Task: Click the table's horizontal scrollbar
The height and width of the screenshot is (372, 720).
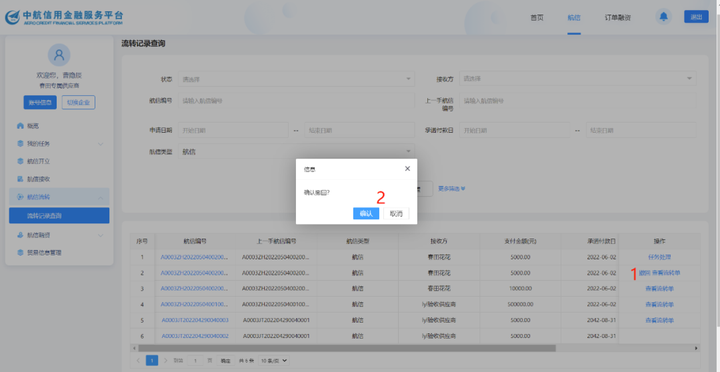Action: tap(347, 348)
